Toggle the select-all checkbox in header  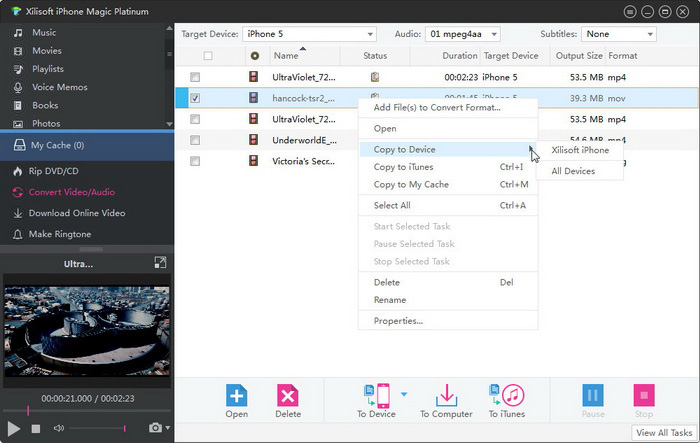208,56
